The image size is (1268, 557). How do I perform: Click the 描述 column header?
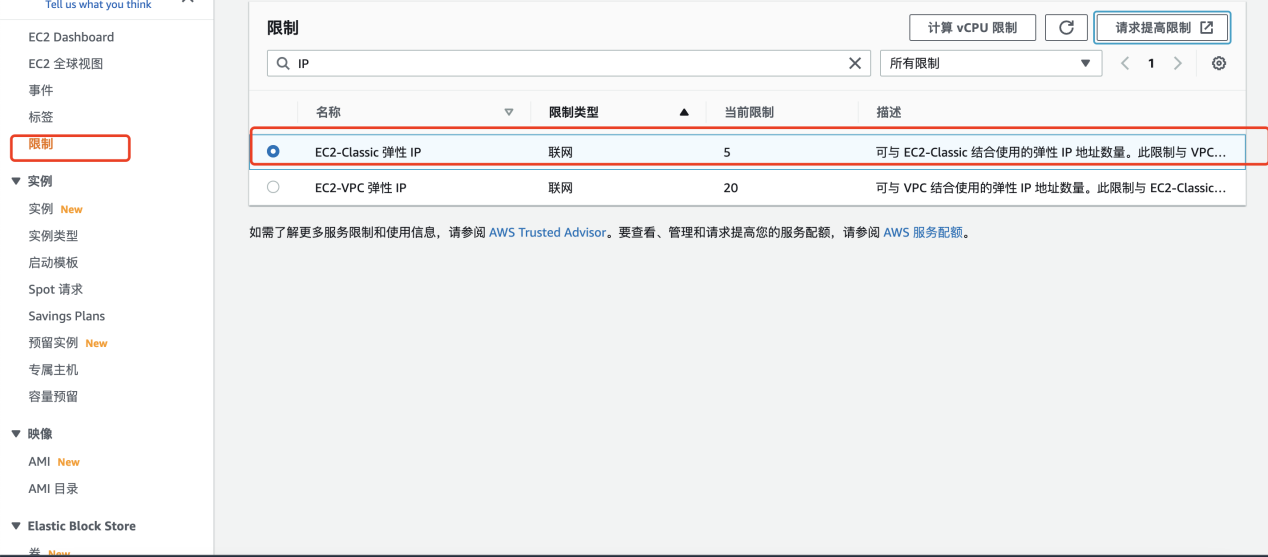889,112
